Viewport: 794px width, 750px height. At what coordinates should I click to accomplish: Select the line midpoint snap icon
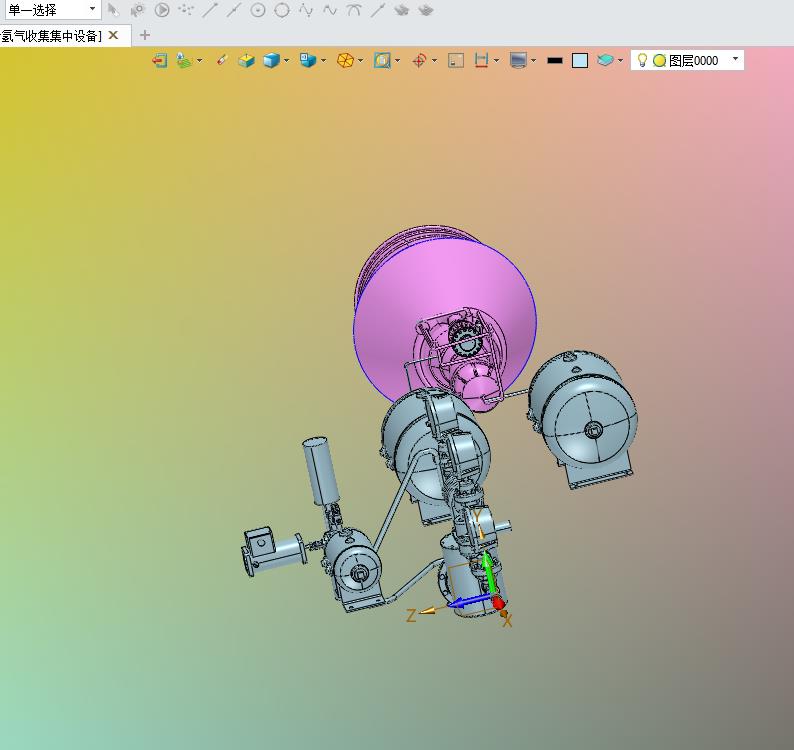pos(233,10)
